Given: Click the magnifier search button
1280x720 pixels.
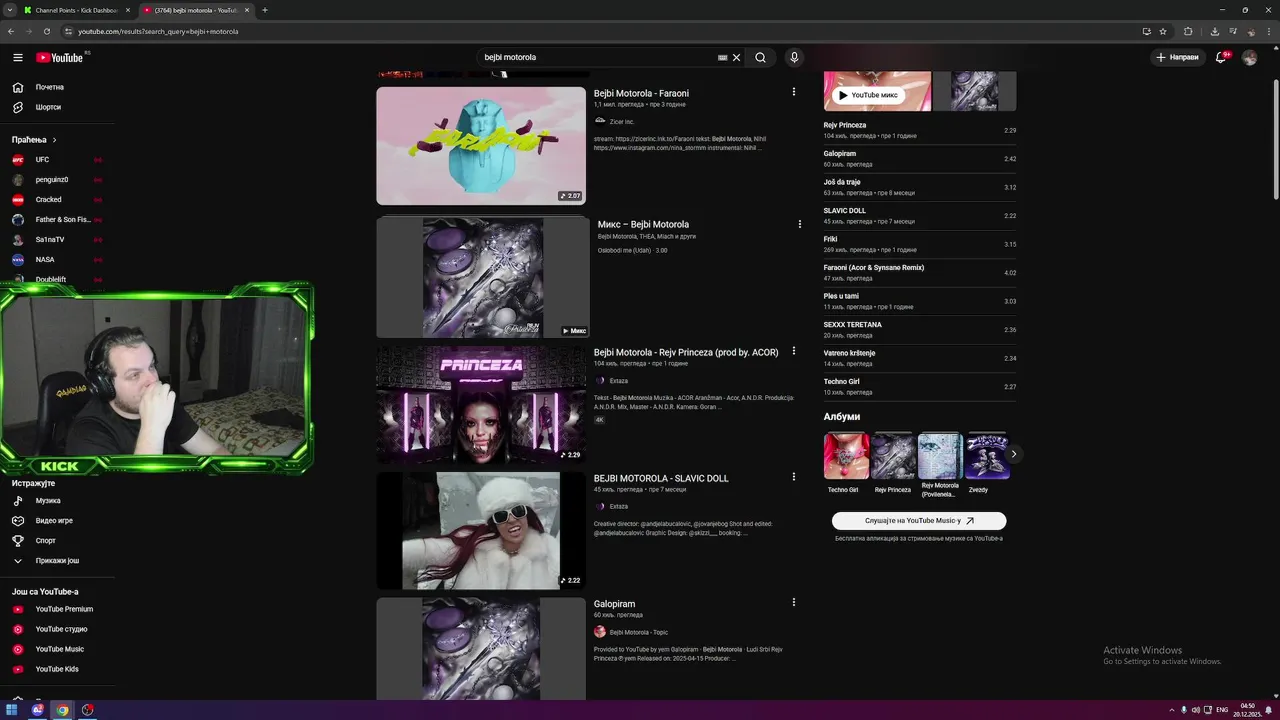Looking at the screenshot, I should pos(760,57).
